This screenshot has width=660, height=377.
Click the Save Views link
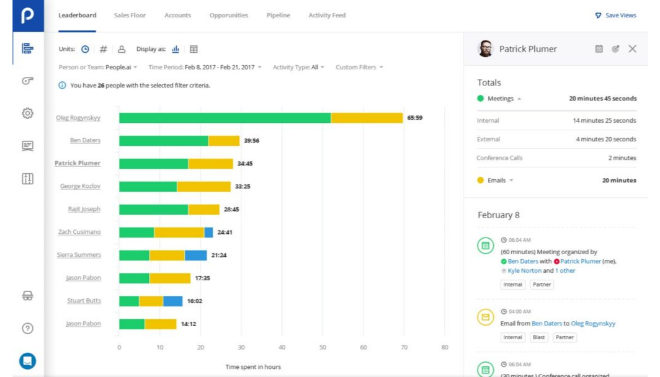[x=615, y=15]
